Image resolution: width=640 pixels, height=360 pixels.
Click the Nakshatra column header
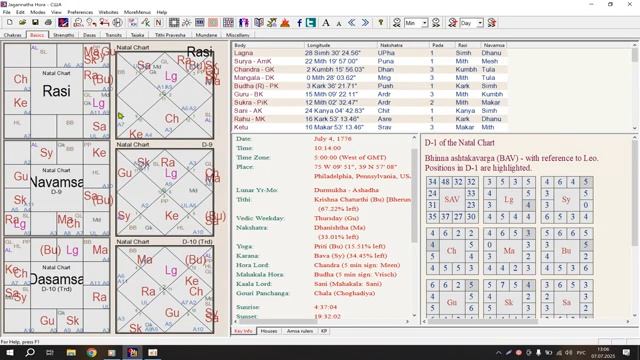tap(403, 45)
